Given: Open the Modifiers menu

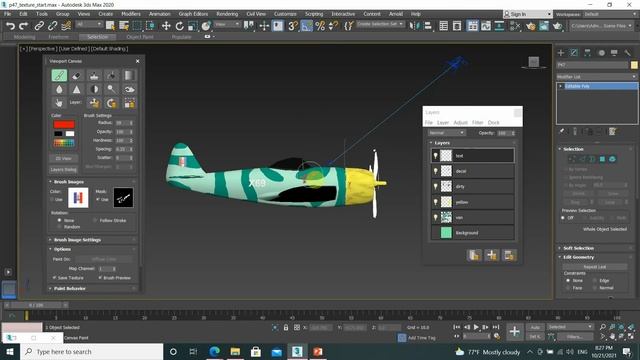Looking at the screenshot, I should point(131,14).
